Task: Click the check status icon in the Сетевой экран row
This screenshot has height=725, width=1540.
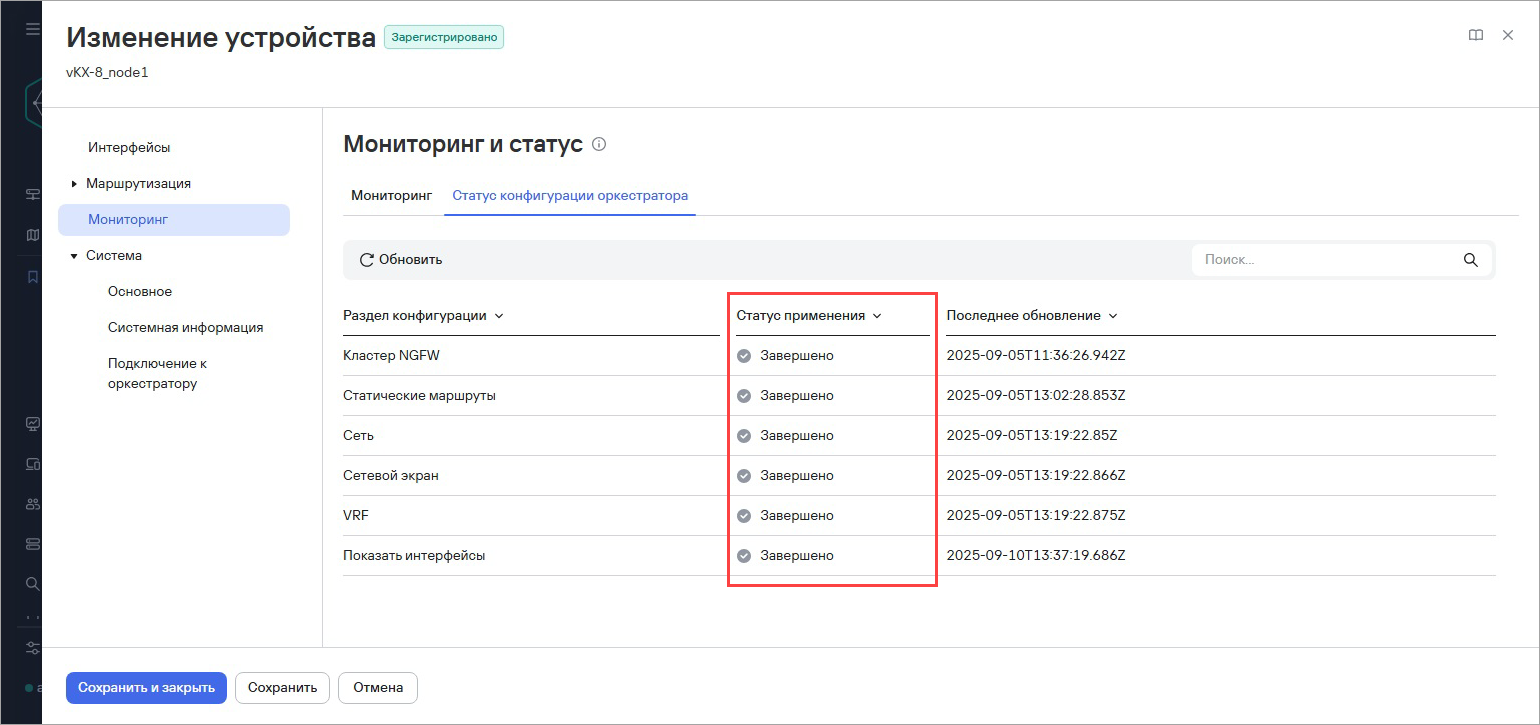Action: pyautogui.click(x=744, y=476)
